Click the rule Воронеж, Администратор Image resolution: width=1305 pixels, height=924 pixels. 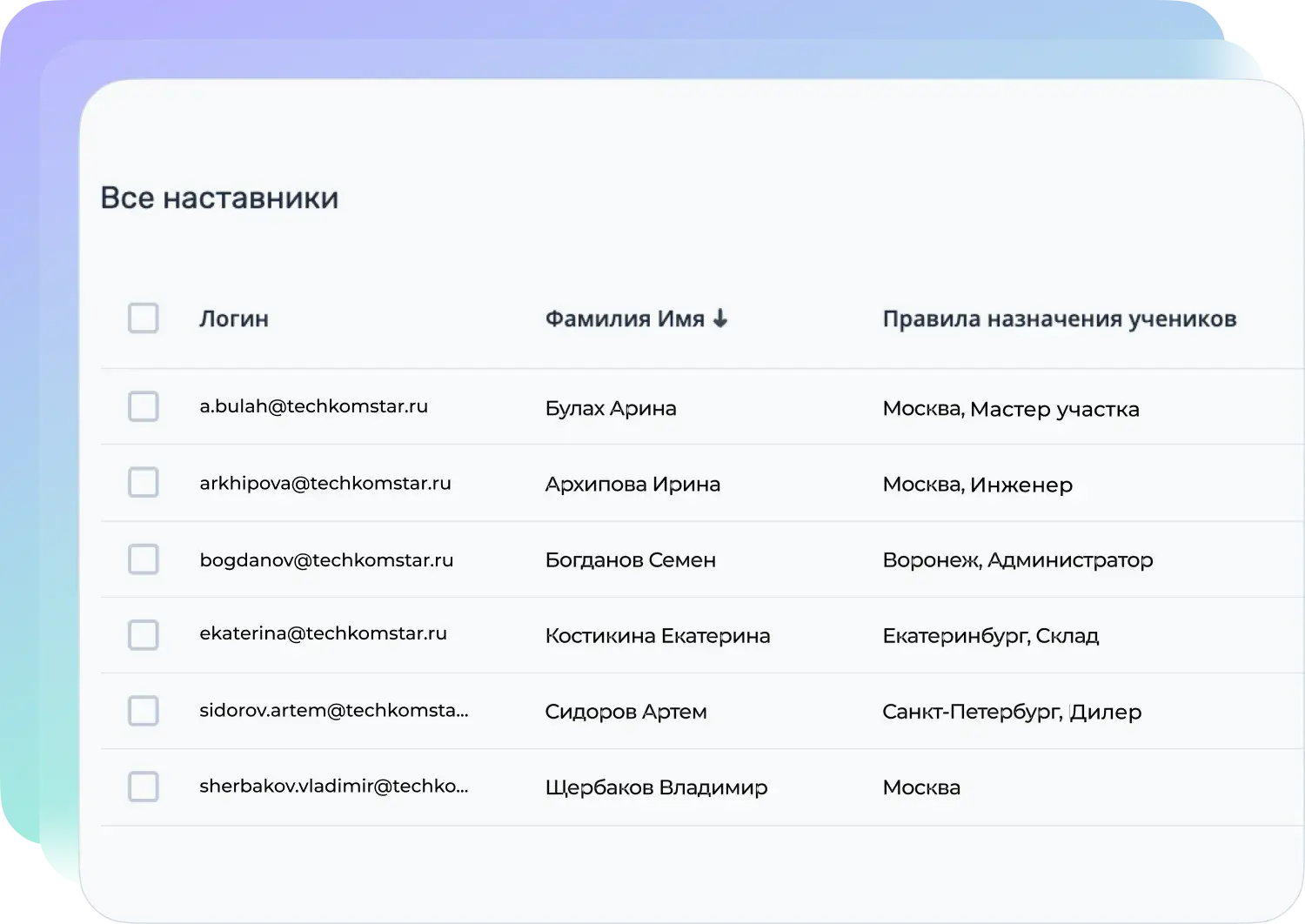pos(1018,560)
